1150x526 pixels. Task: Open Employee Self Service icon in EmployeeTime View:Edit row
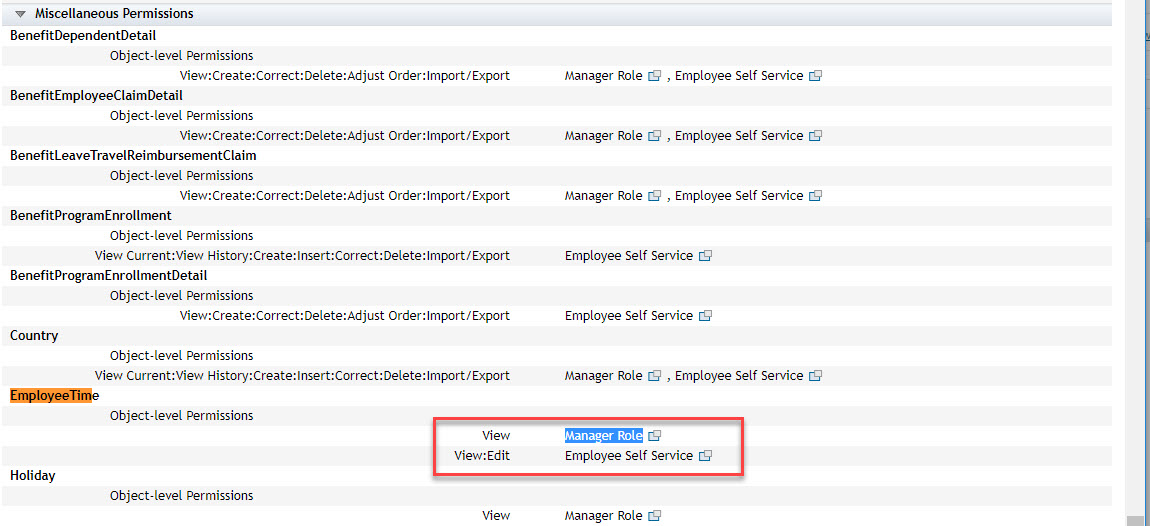[706, 456]
